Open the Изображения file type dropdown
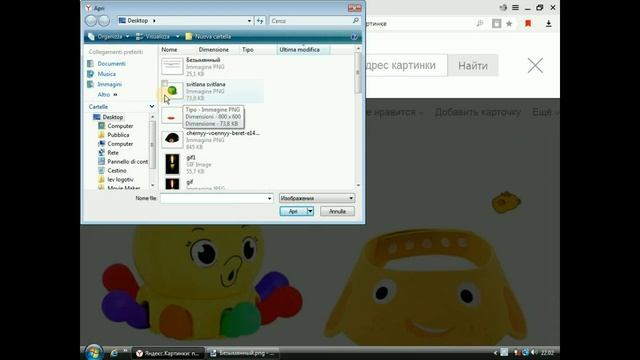The width and height of the screenshot is (640, 360). [317, 198]
